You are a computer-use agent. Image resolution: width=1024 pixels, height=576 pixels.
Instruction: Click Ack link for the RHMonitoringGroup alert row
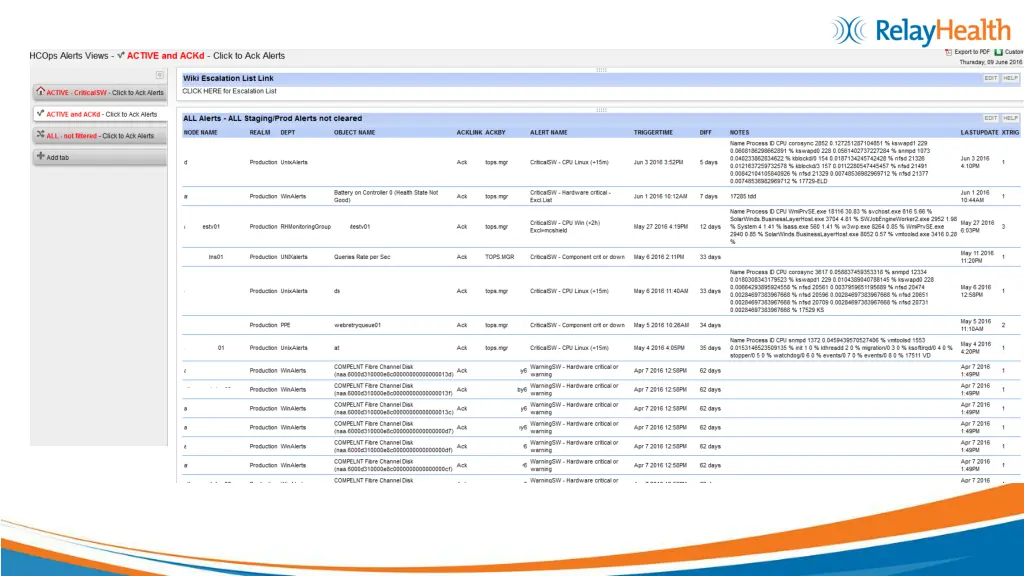pos(462,227)
